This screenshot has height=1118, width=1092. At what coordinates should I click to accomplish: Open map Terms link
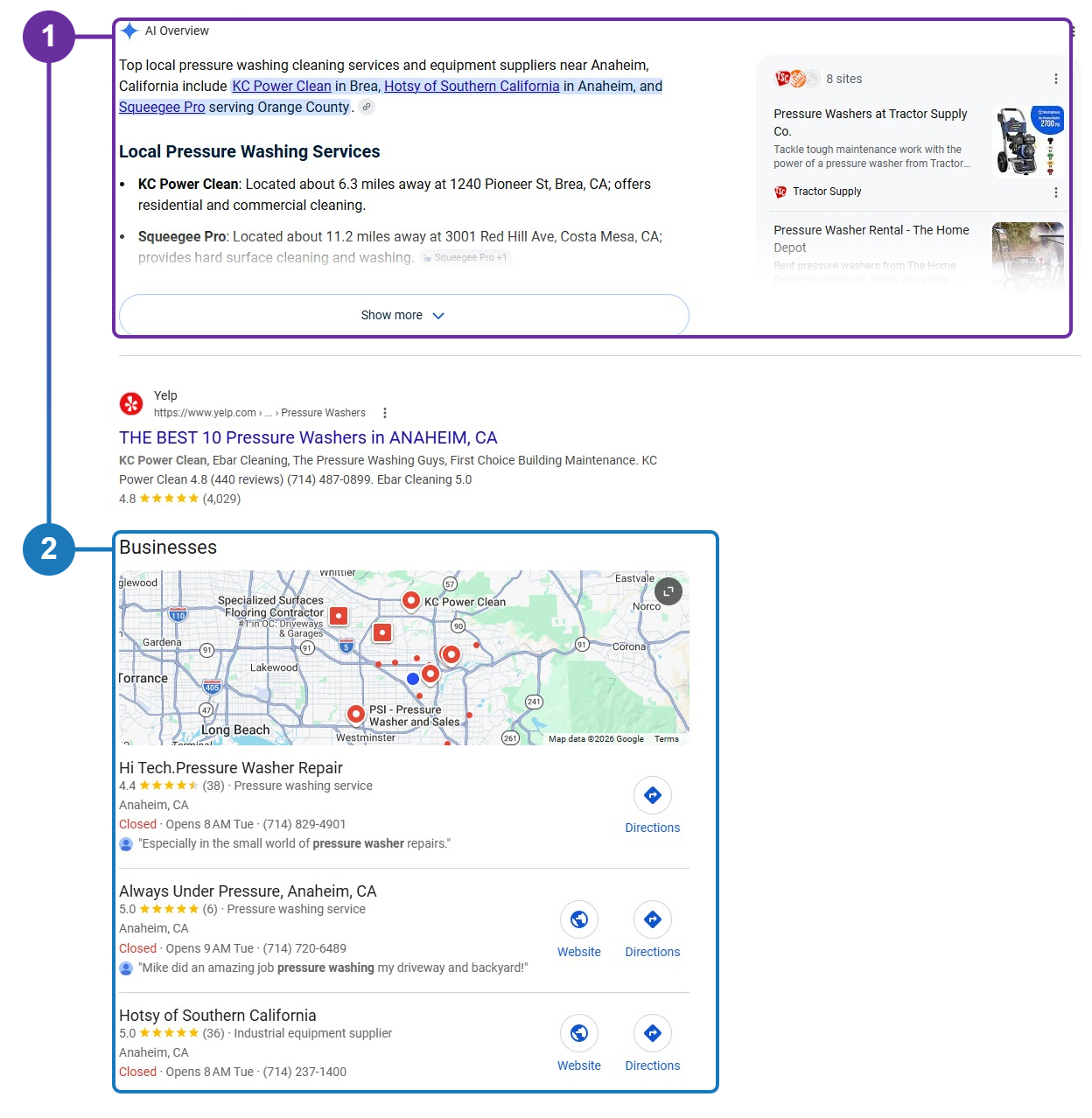click(667, 739)
